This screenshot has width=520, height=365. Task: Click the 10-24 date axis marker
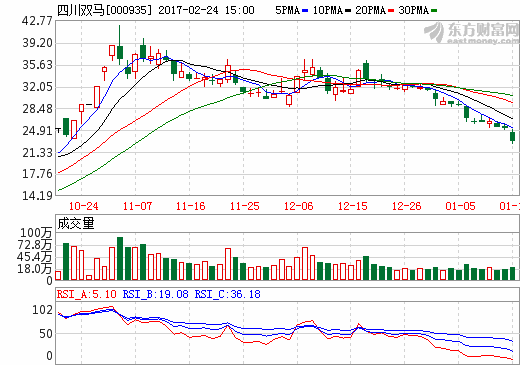point(83,206)
